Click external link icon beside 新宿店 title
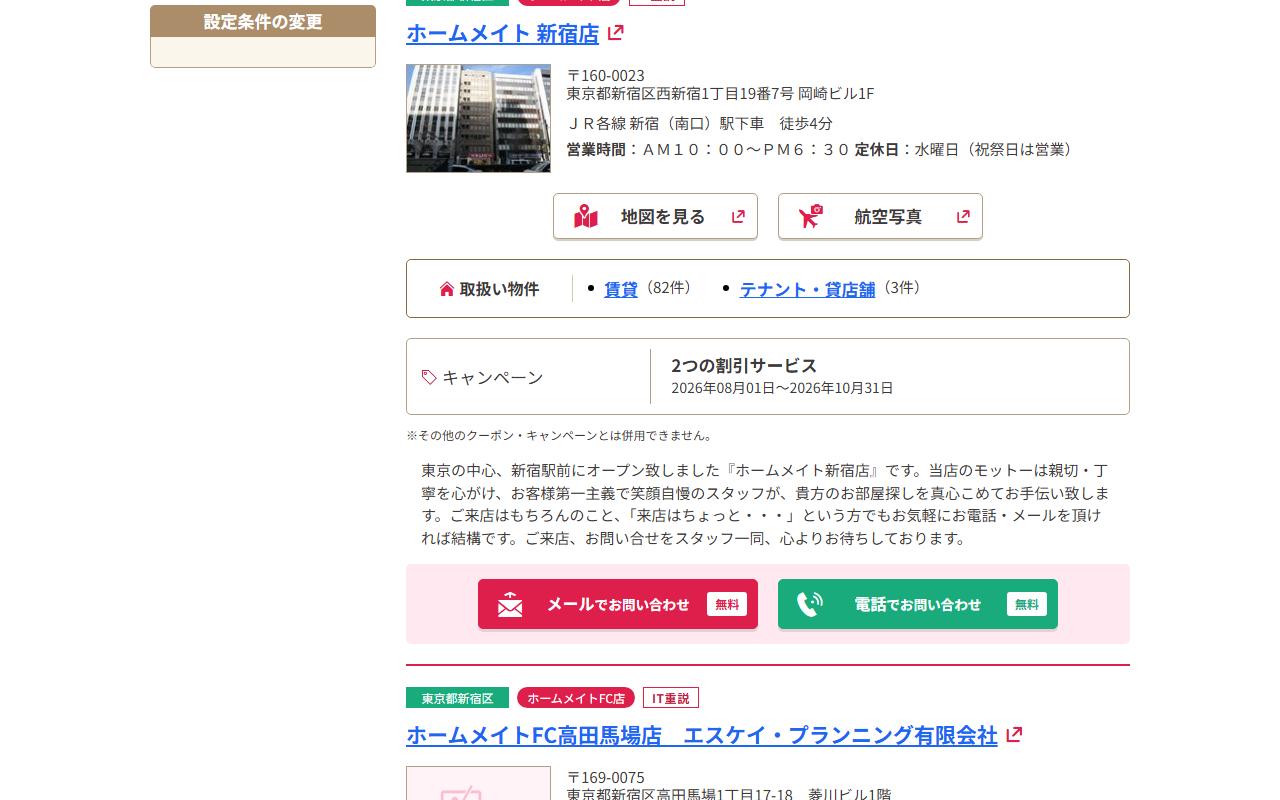The height and width of the screenshot is (800, 1280). coord(616,32)
